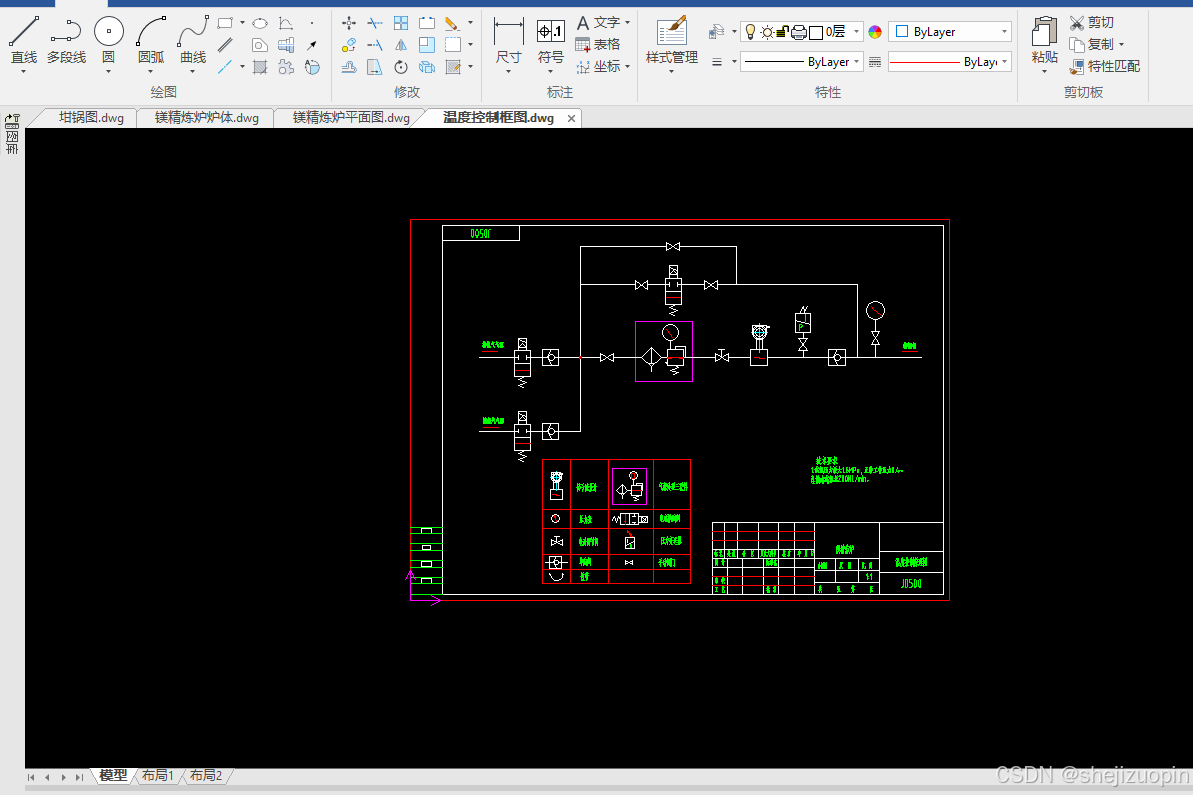Click the lineweight icon beside ByLayer
The width and height of the screenshot is (1193, 795).
point(875,62)
